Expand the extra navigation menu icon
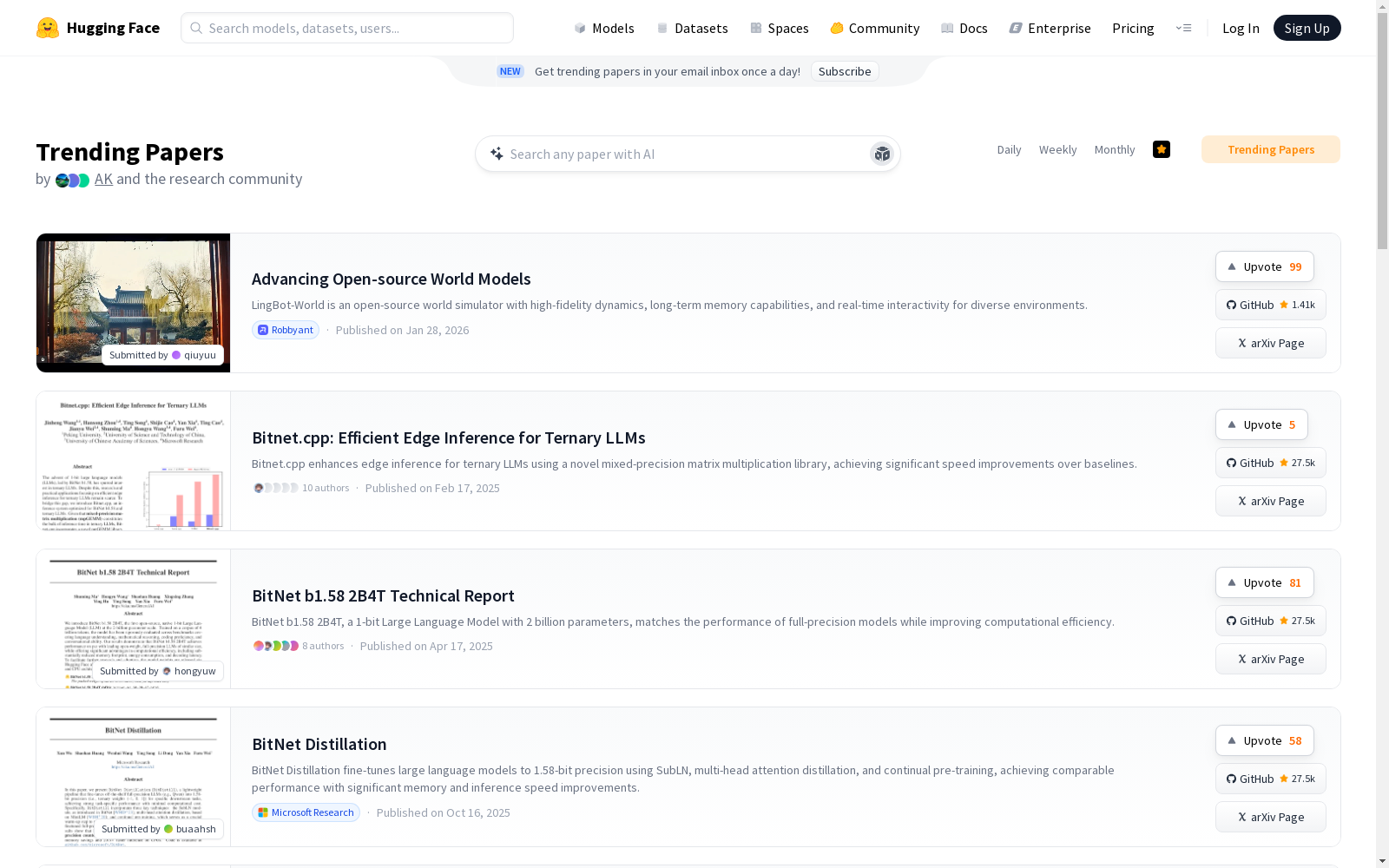The image size is (1389, 868). click(1183, 28)
